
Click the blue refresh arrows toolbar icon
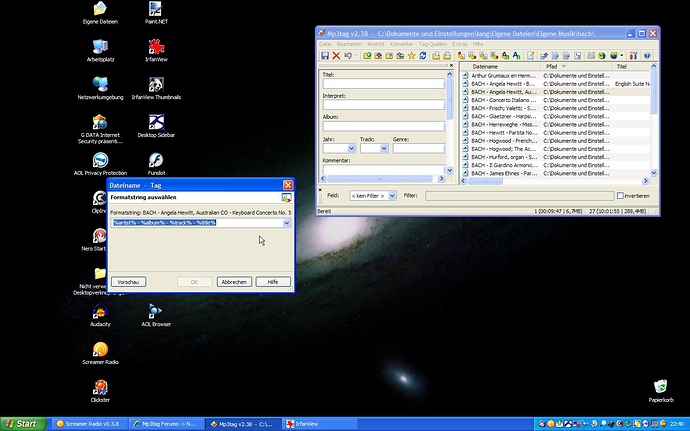[x=423, y=55]
